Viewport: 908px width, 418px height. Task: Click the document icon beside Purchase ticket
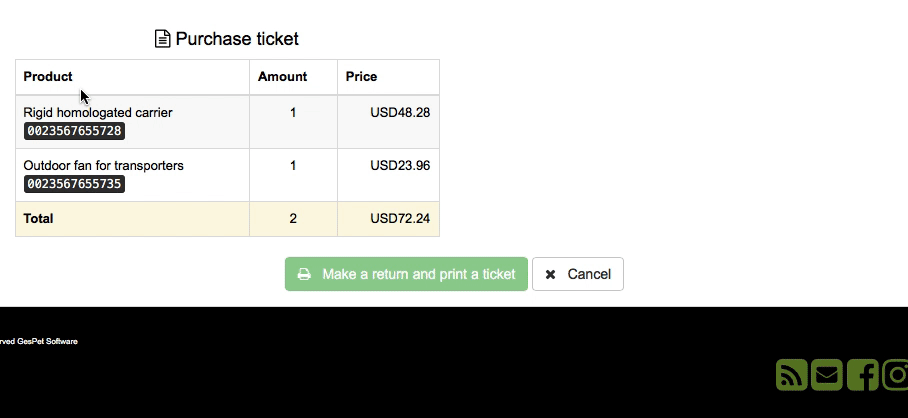tap(163, 39)
